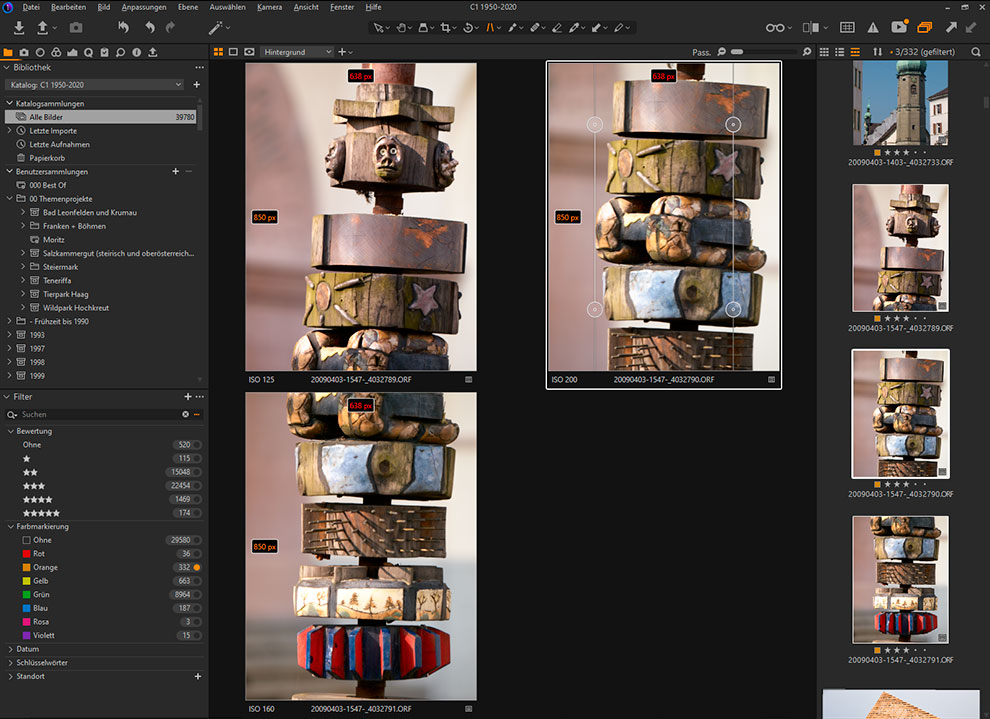The width and height of the screenshot is (990, 719).
Task: Open the Anpassungen menu
Action: [144, 7]
